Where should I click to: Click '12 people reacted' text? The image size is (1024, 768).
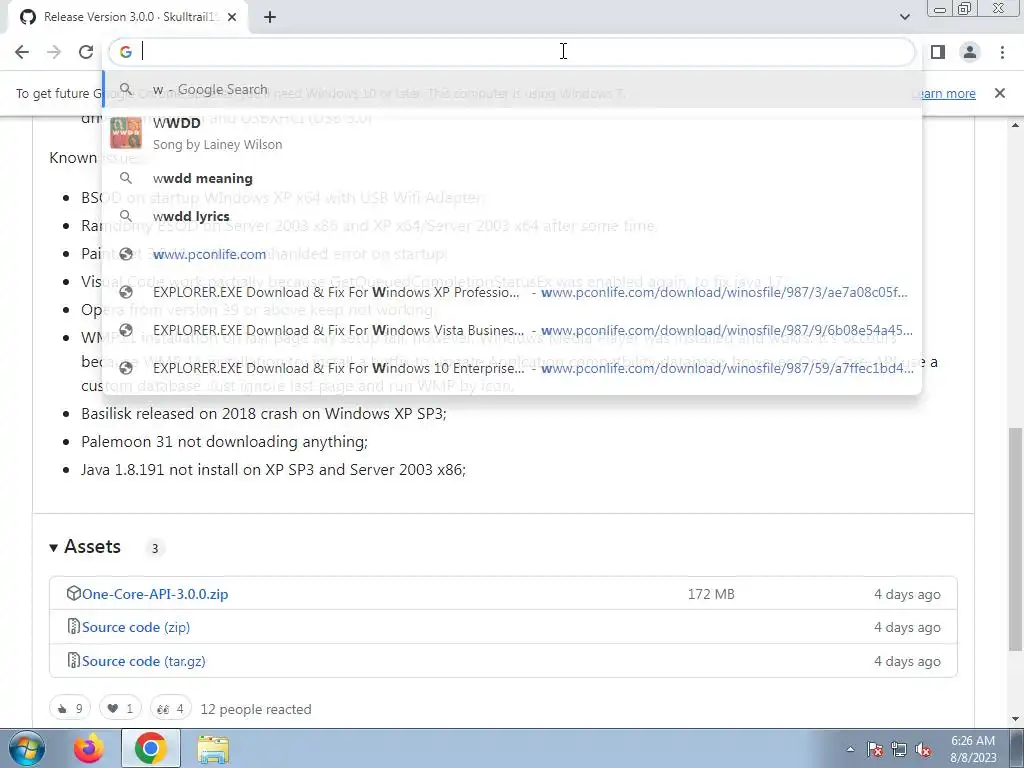point(256,709)
